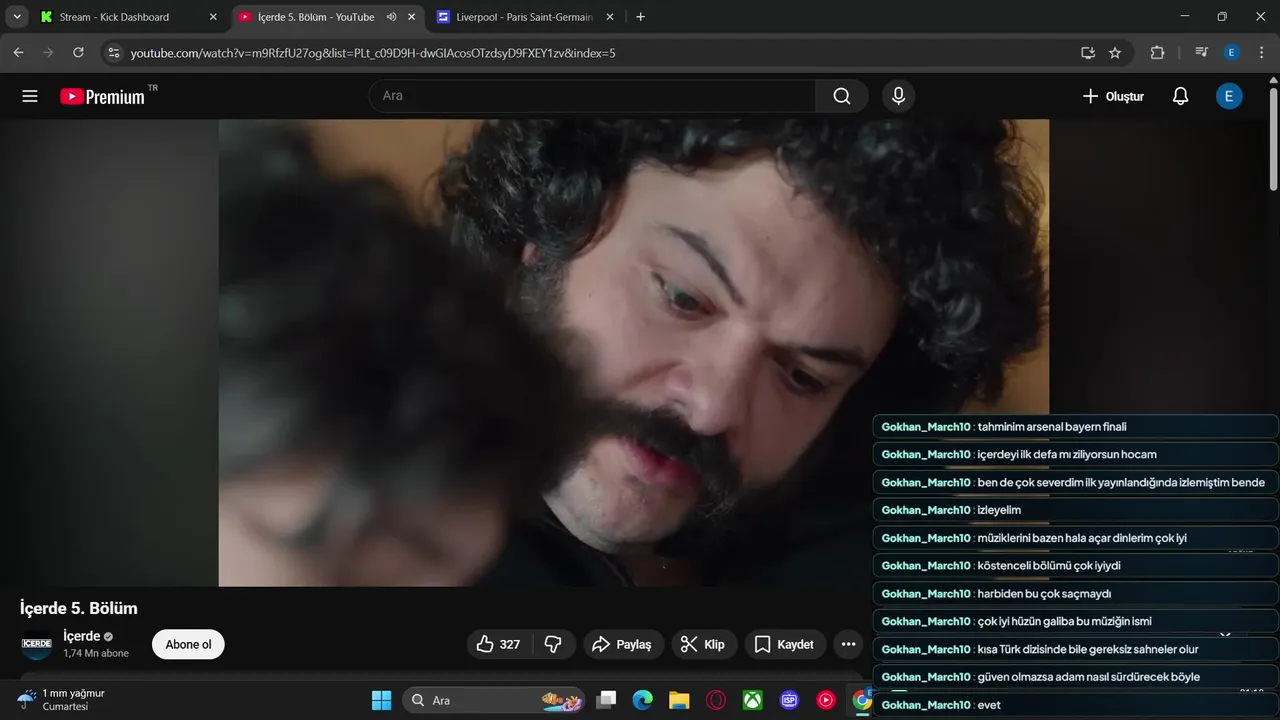Image resolution: width=1280 pixels, height=720 pixels.
Task: Open YouTube notifications bell
Action: click(1180, 96)
